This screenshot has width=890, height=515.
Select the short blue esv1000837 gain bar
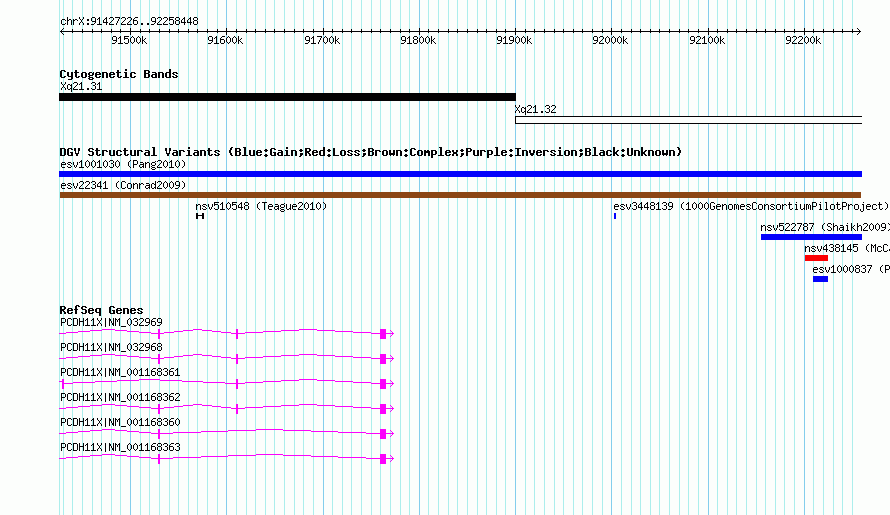coord(820,279)
